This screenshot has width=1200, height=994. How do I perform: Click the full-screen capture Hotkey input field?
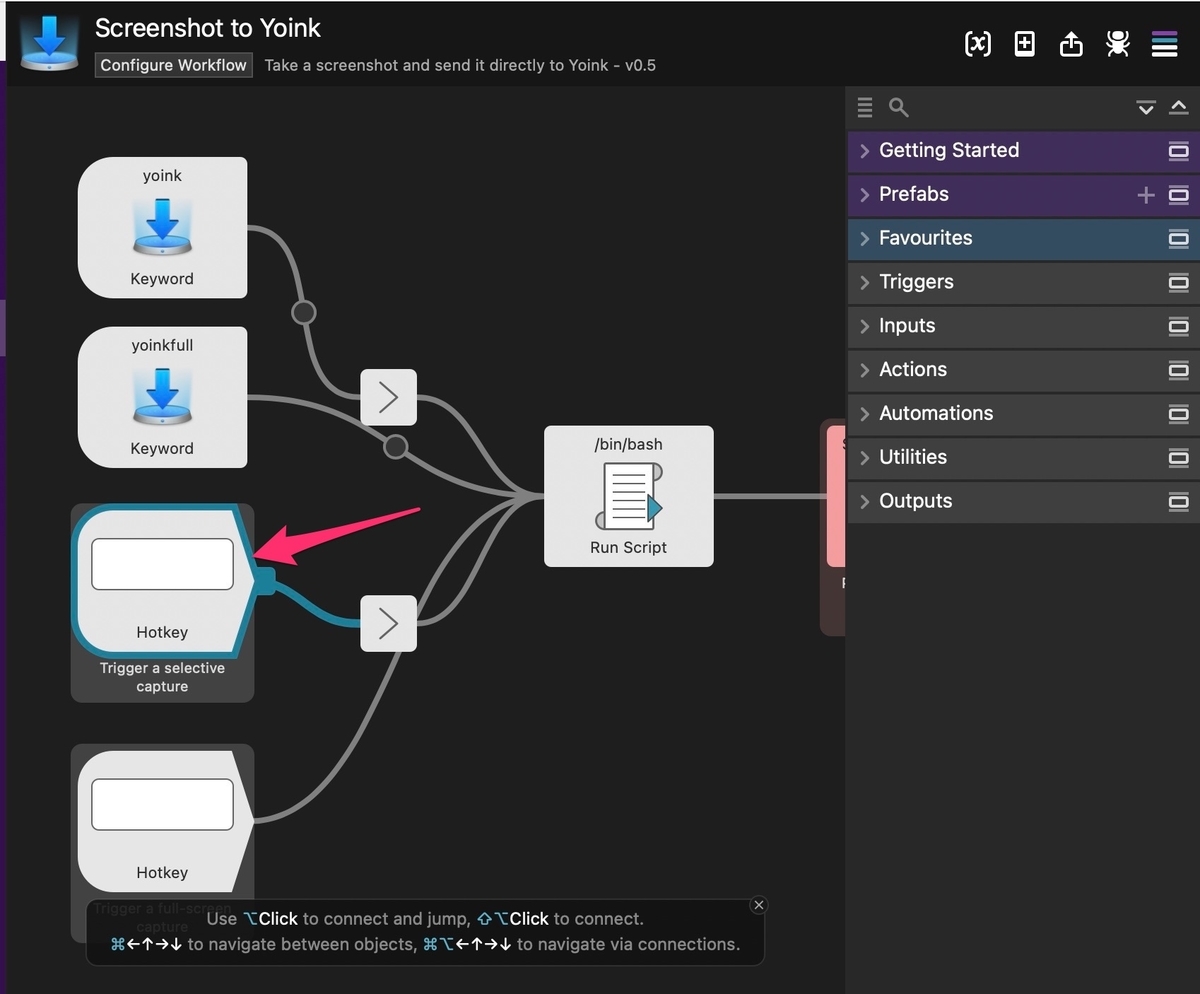pyautogui.click(x=162, y=804)
